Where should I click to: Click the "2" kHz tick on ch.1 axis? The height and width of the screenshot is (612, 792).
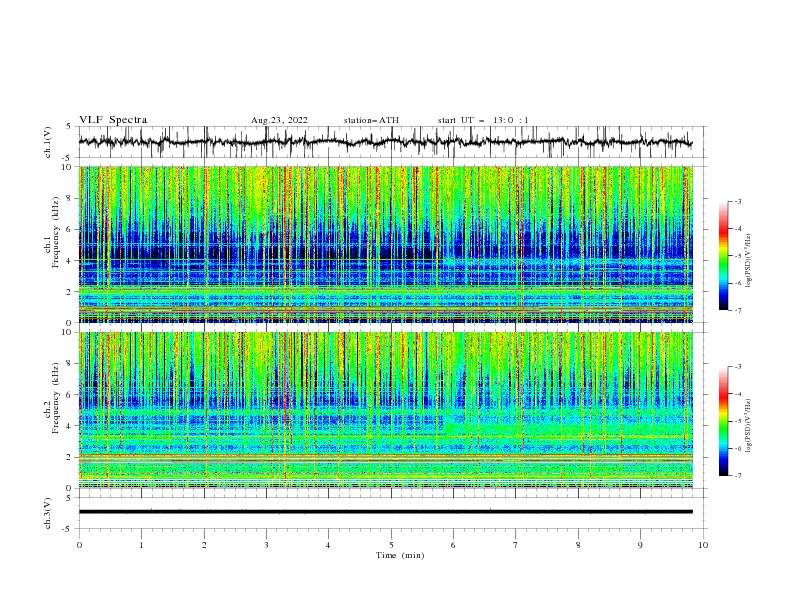(x=70, y=292)
